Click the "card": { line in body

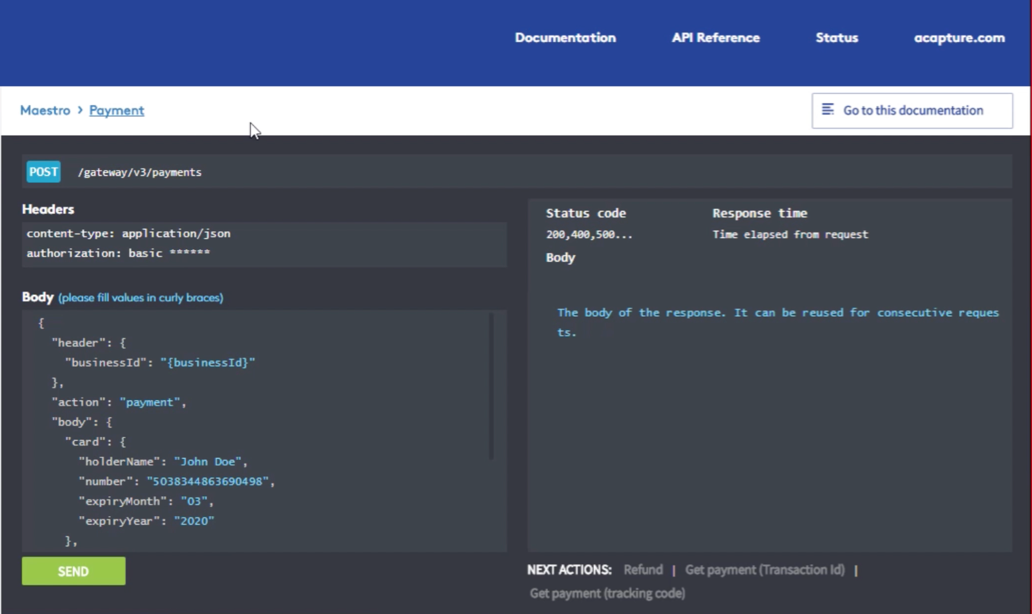95,442
